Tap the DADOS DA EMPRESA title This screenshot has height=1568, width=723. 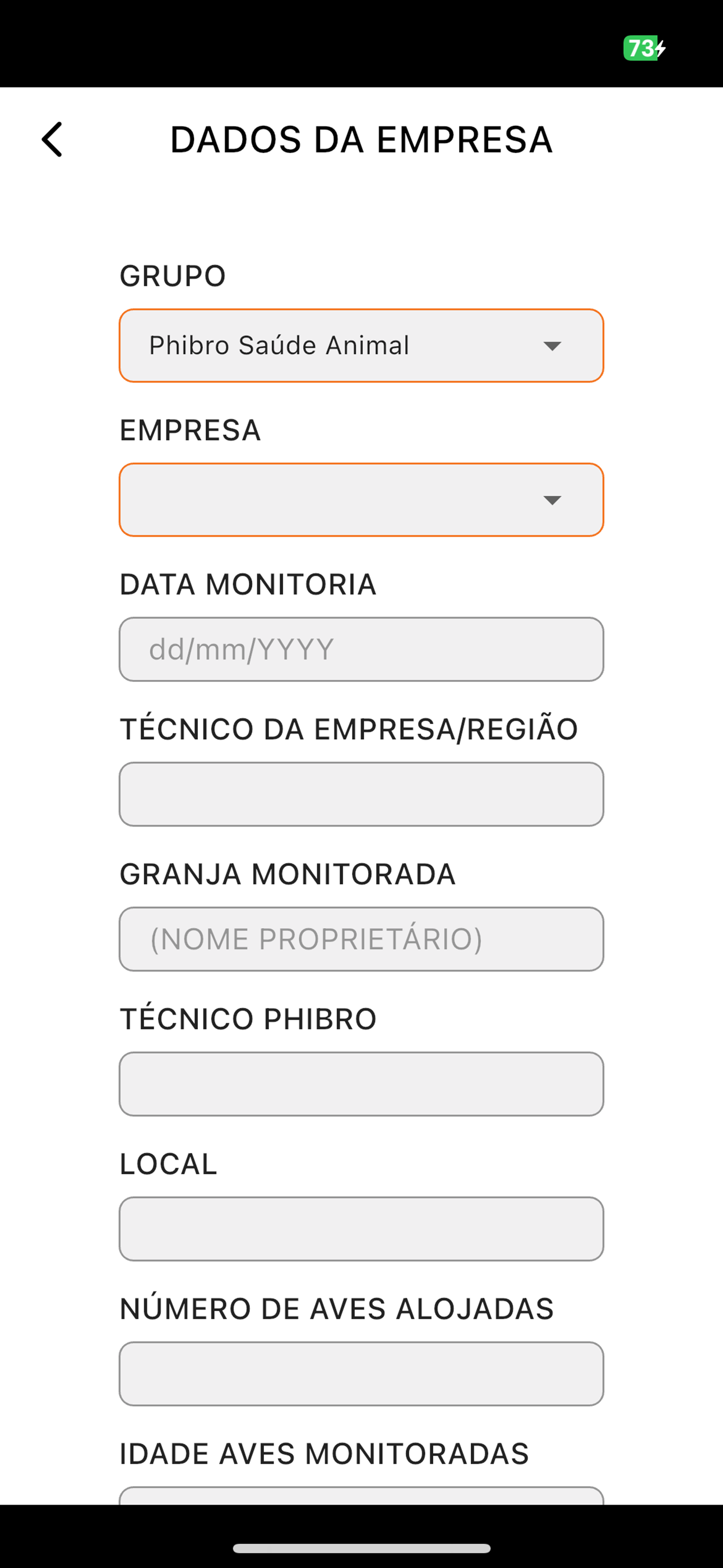361,140
